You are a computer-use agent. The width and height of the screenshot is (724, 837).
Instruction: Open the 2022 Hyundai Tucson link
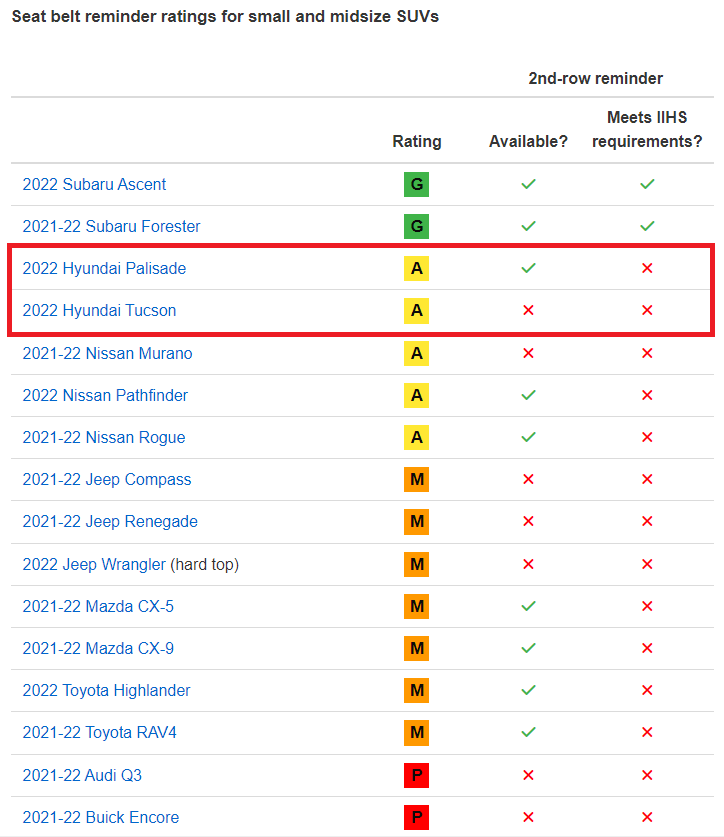point(99,310)
